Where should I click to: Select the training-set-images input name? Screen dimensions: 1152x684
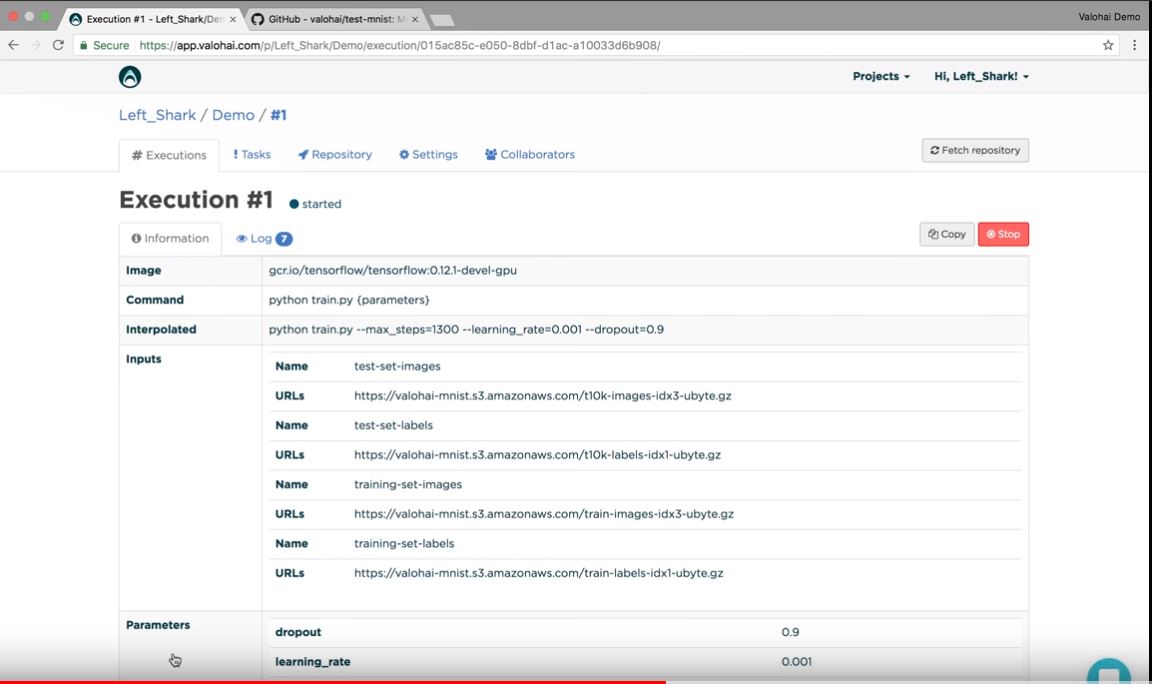click(408, 484)
